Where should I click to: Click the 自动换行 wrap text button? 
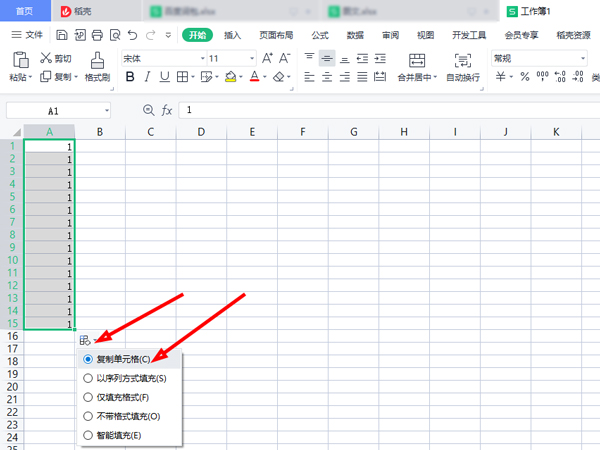[462, 66]
